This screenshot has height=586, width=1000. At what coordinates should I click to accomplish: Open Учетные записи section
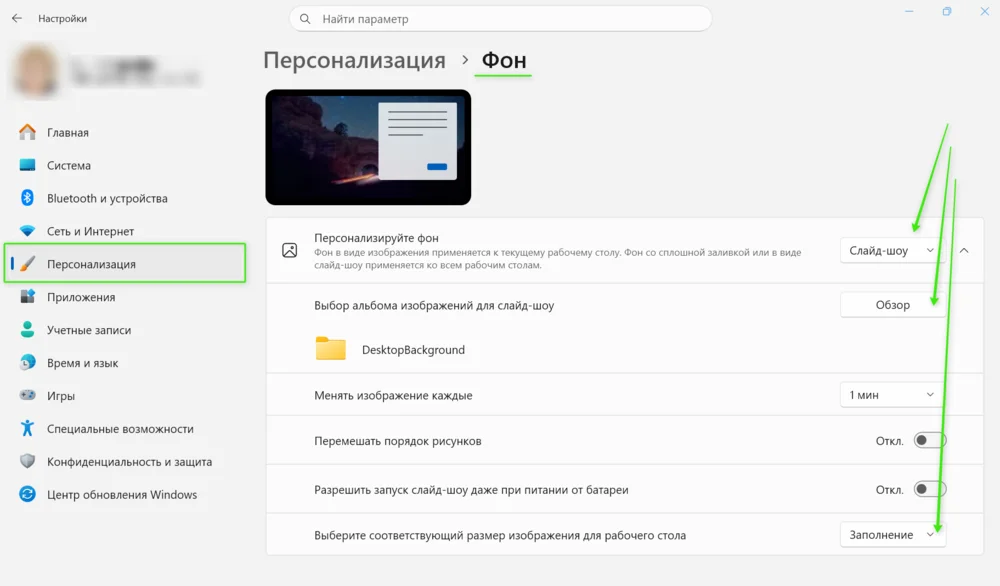point(125,330)
